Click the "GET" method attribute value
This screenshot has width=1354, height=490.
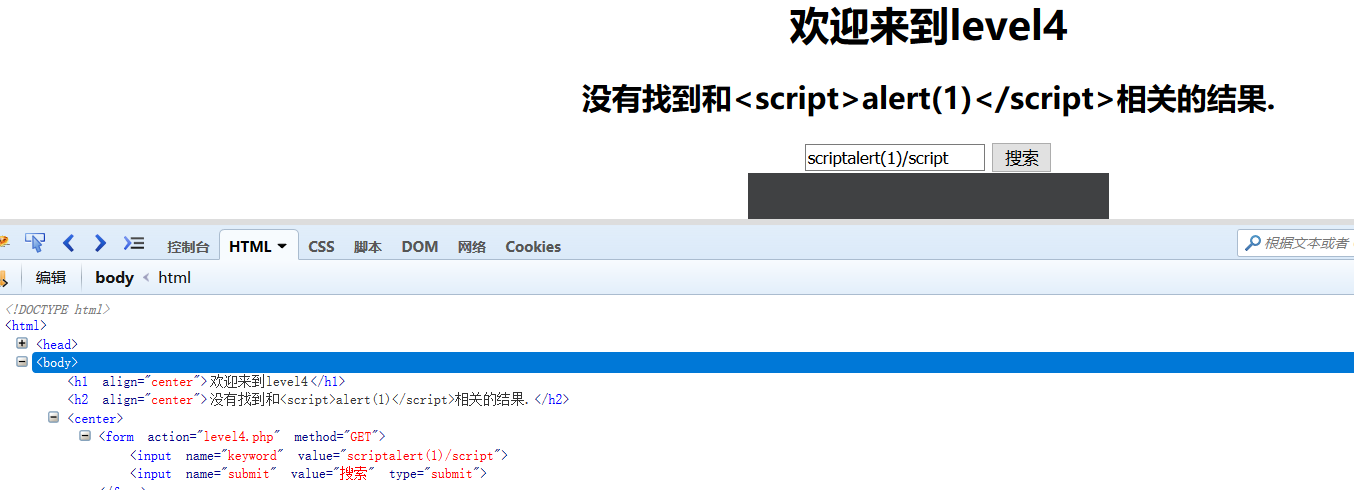[x=361, y=436]
